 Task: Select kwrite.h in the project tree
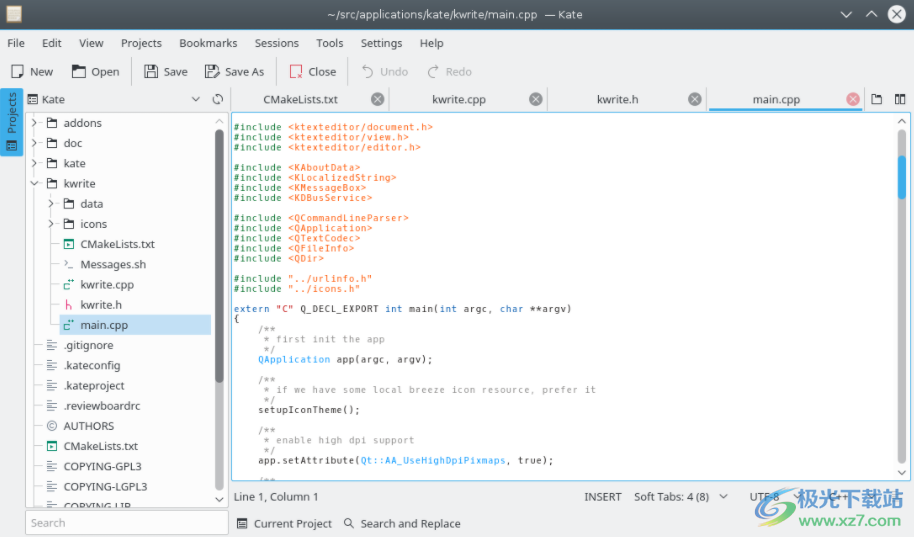tap(101, 305)
